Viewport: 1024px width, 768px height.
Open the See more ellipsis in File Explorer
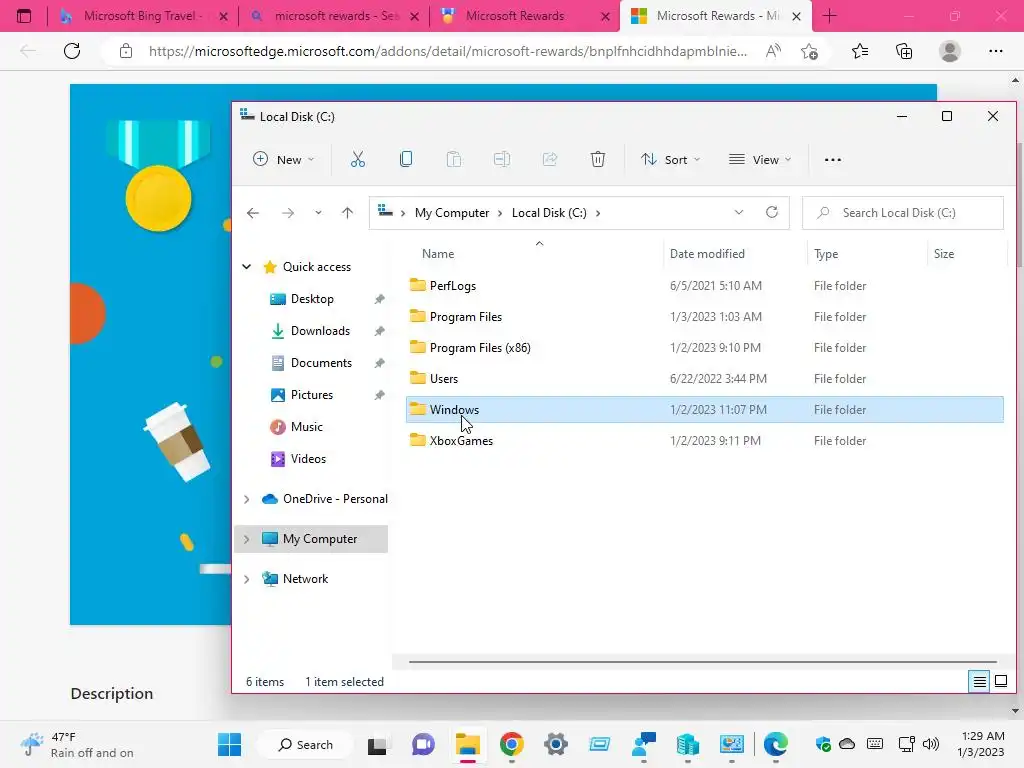coord(833,159)
